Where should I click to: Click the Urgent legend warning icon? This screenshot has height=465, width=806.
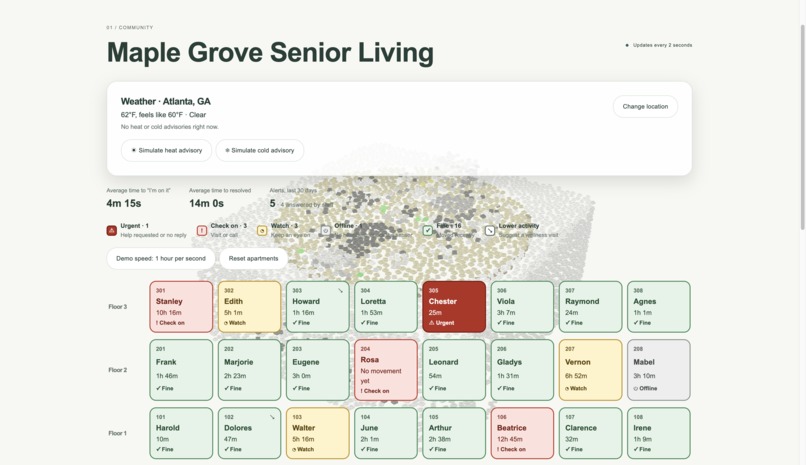(112, 231)
